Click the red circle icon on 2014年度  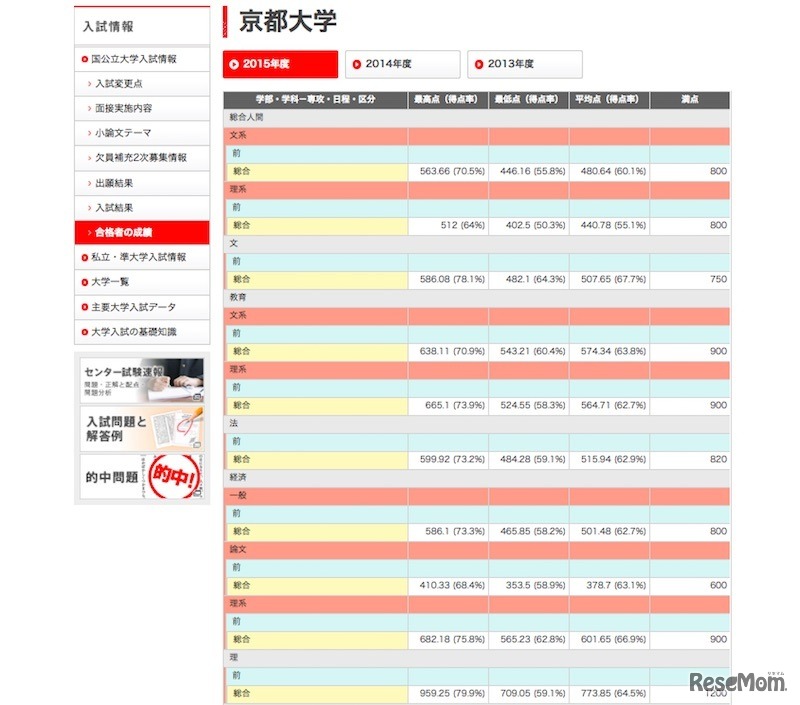pyautogui.click(x=357, y=64)
